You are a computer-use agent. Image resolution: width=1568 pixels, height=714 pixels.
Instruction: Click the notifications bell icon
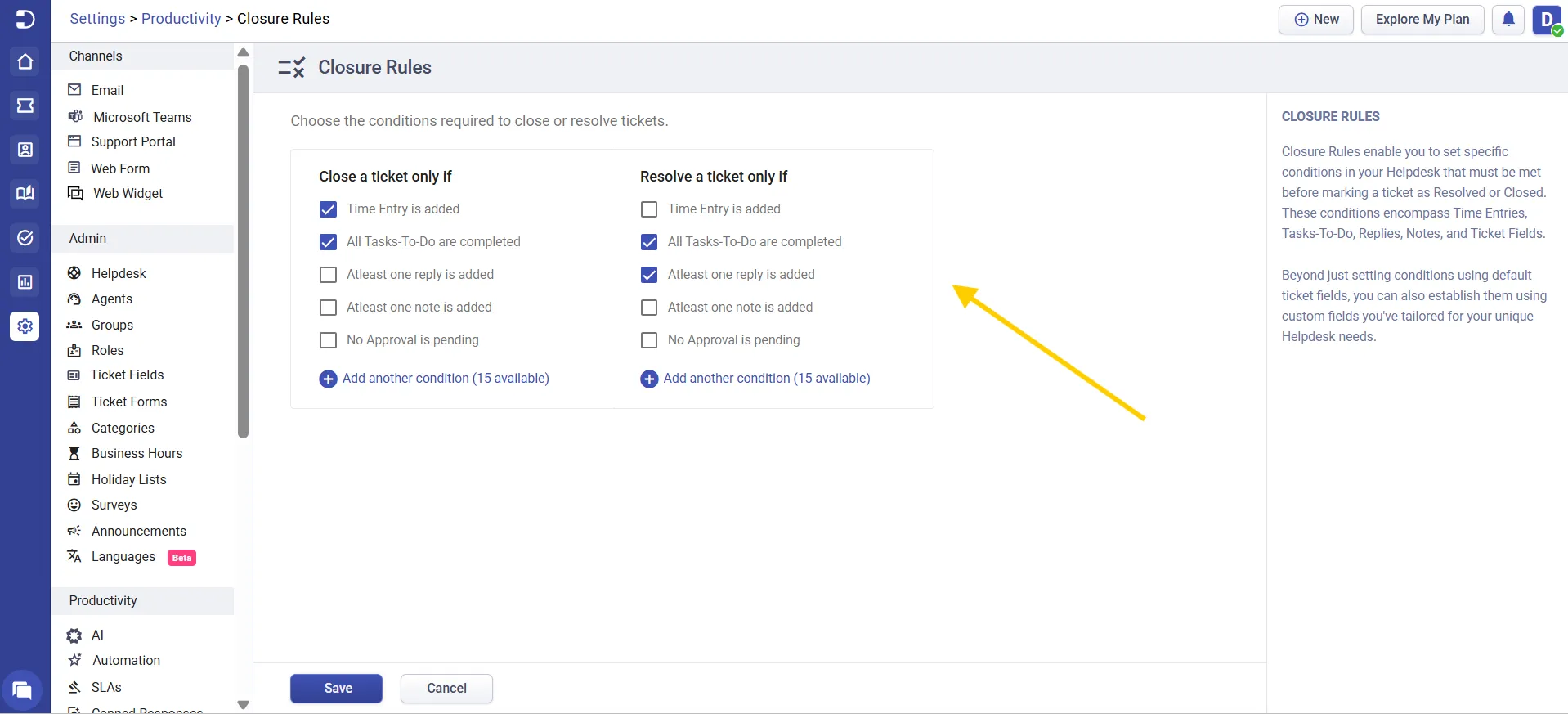tap(1508, 20)
